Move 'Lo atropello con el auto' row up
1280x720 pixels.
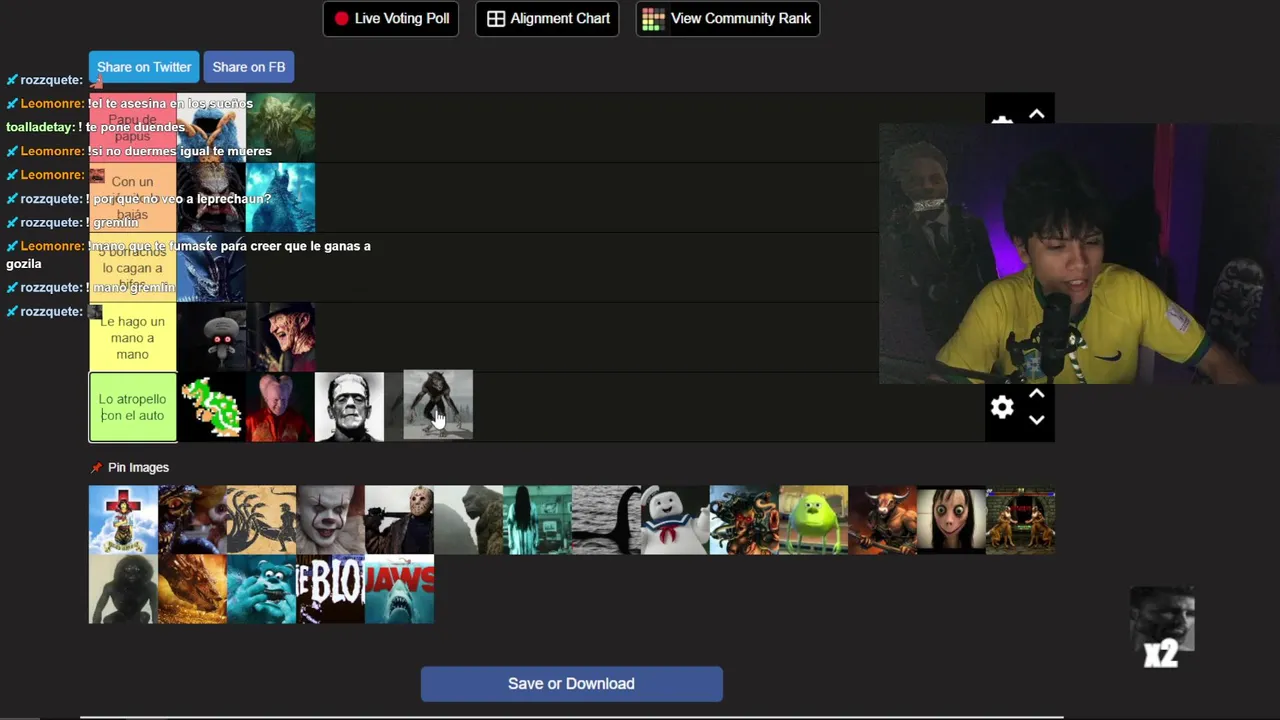(1037, 394)
